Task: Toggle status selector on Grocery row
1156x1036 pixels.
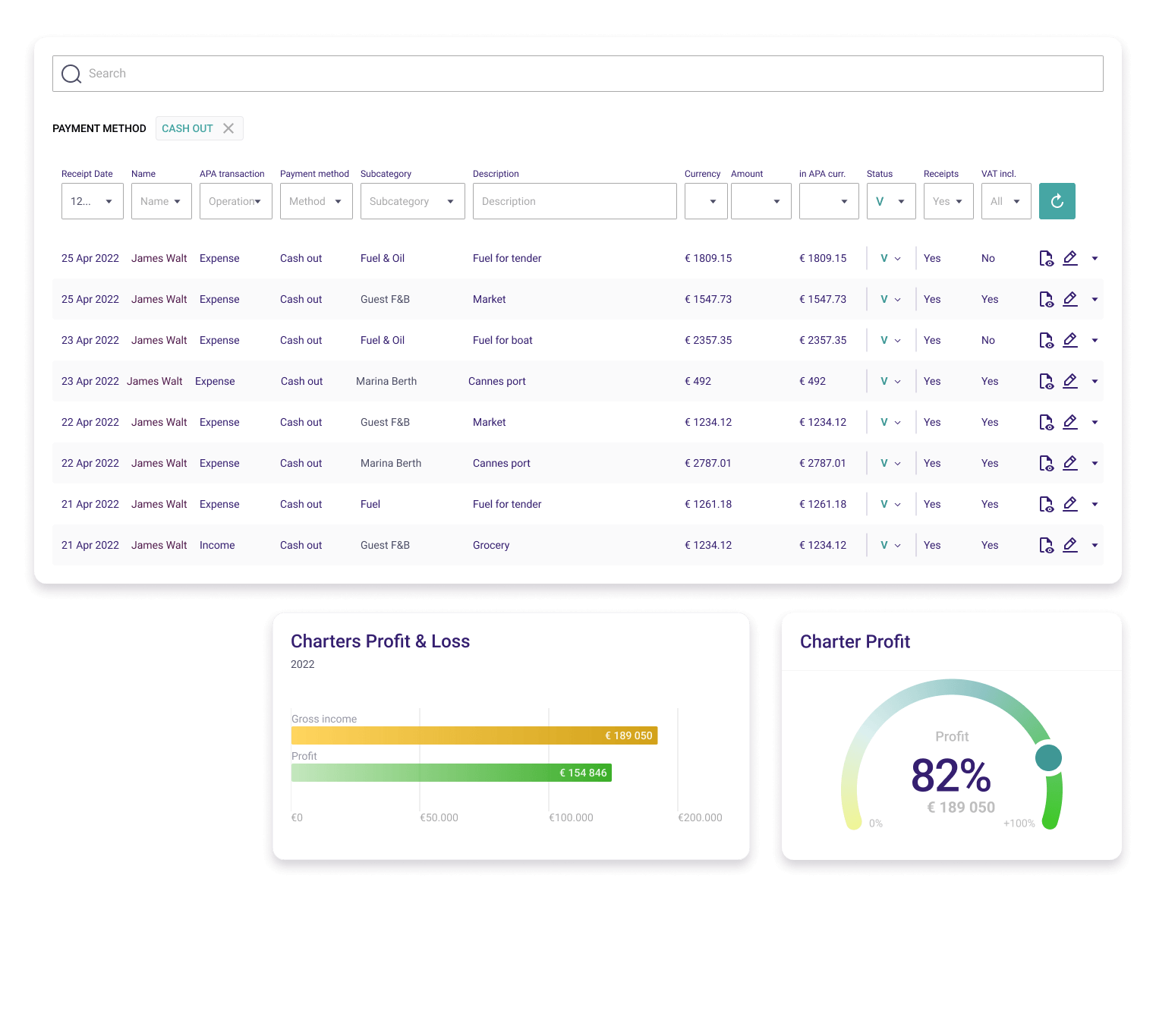Action: pos(890,545)
